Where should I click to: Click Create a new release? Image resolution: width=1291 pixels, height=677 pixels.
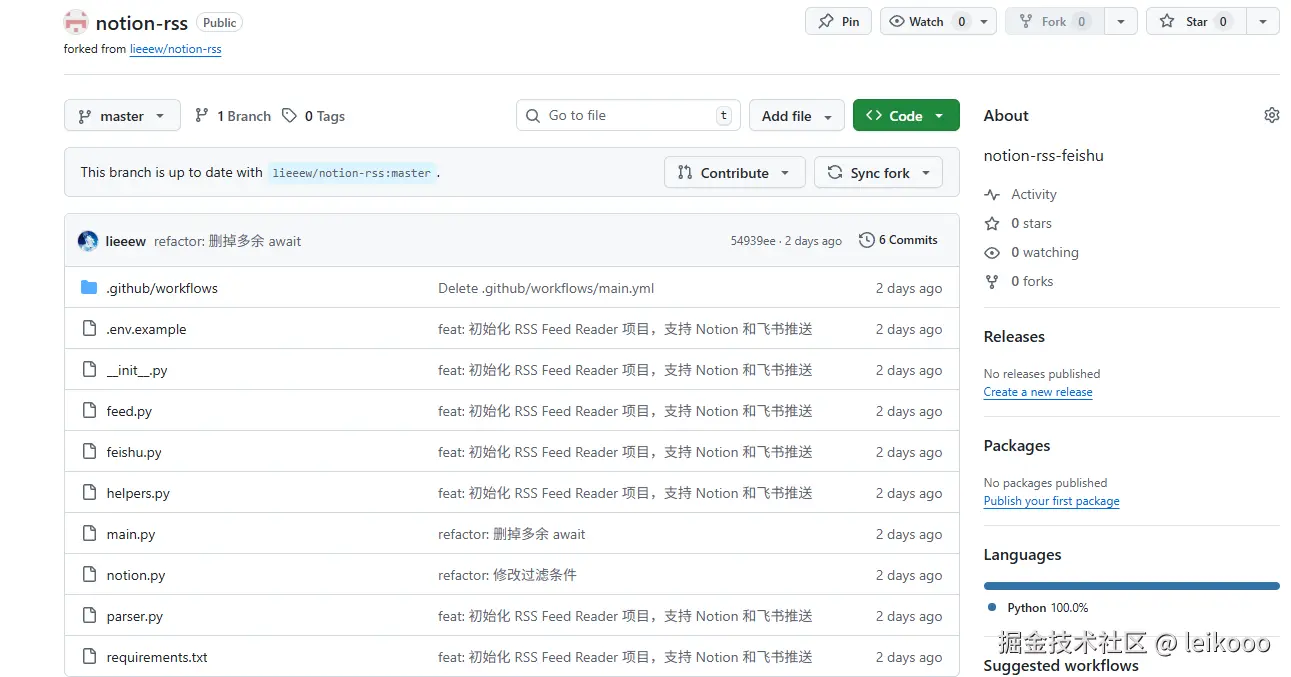click(1038, 392)
